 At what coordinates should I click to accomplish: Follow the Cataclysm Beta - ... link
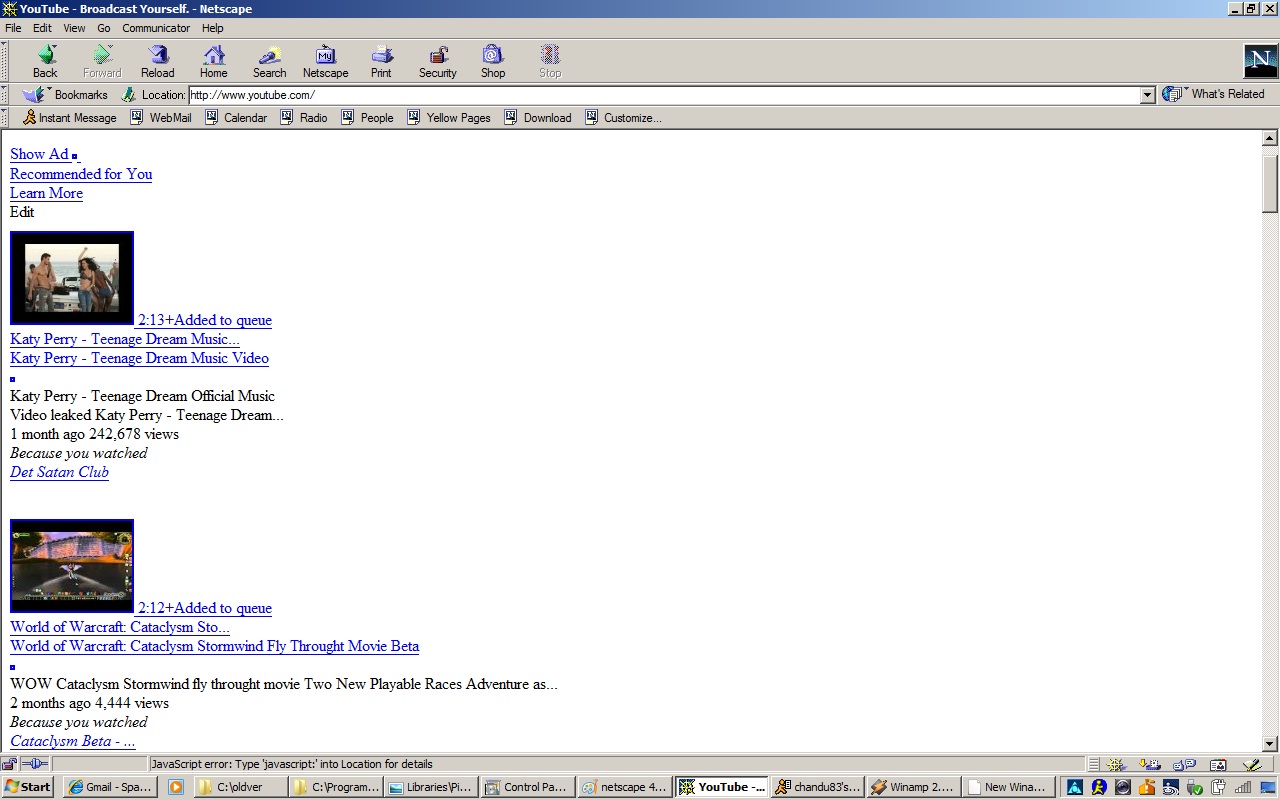[x=72, y=741]
